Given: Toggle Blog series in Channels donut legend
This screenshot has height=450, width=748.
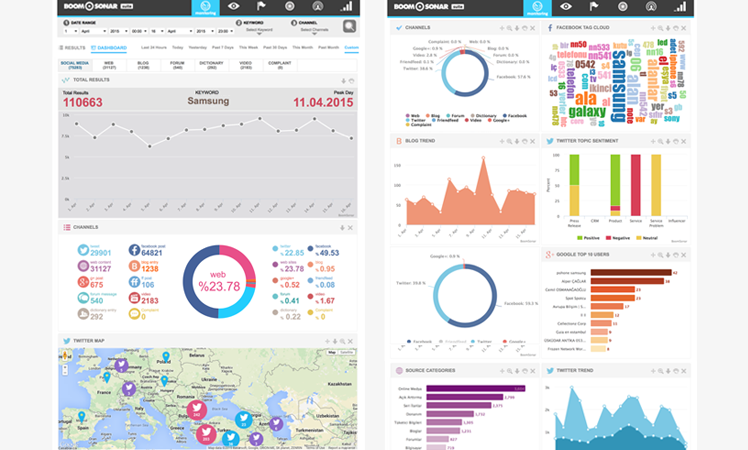Looking at the screenshot, I should tap(433, 115).
